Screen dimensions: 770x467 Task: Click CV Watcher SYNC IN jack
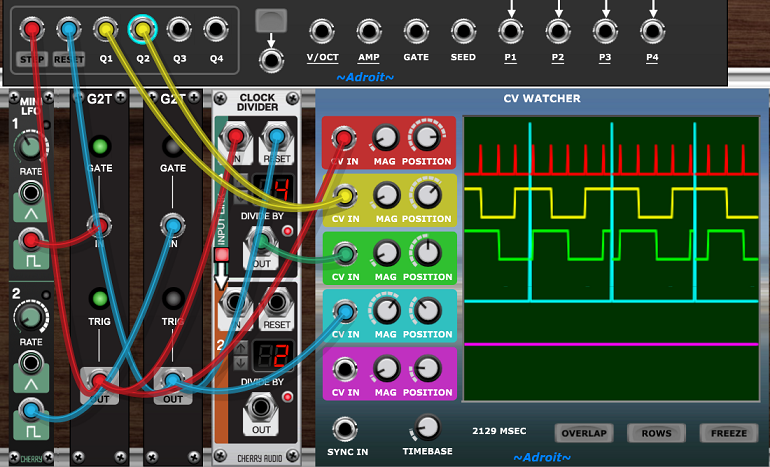pyautogui.click(x=345, y=430)
